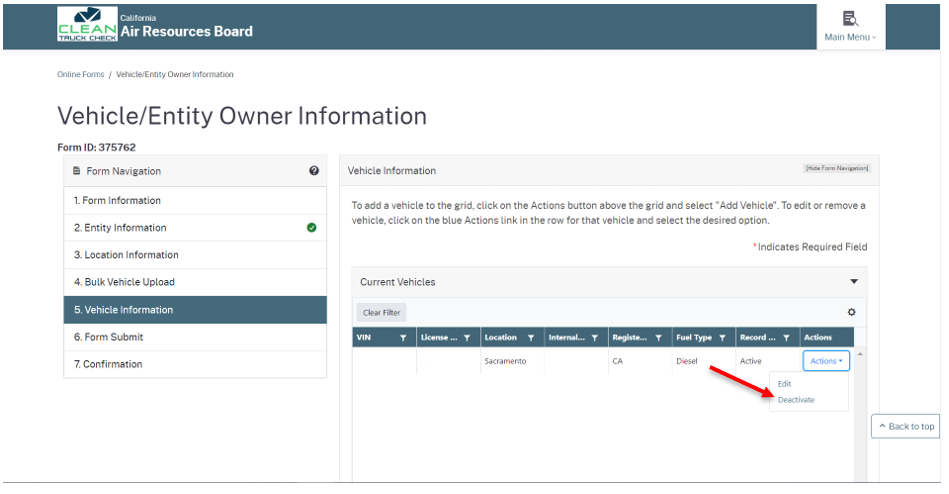Click the Indicates Required Field note

(810, 247)
